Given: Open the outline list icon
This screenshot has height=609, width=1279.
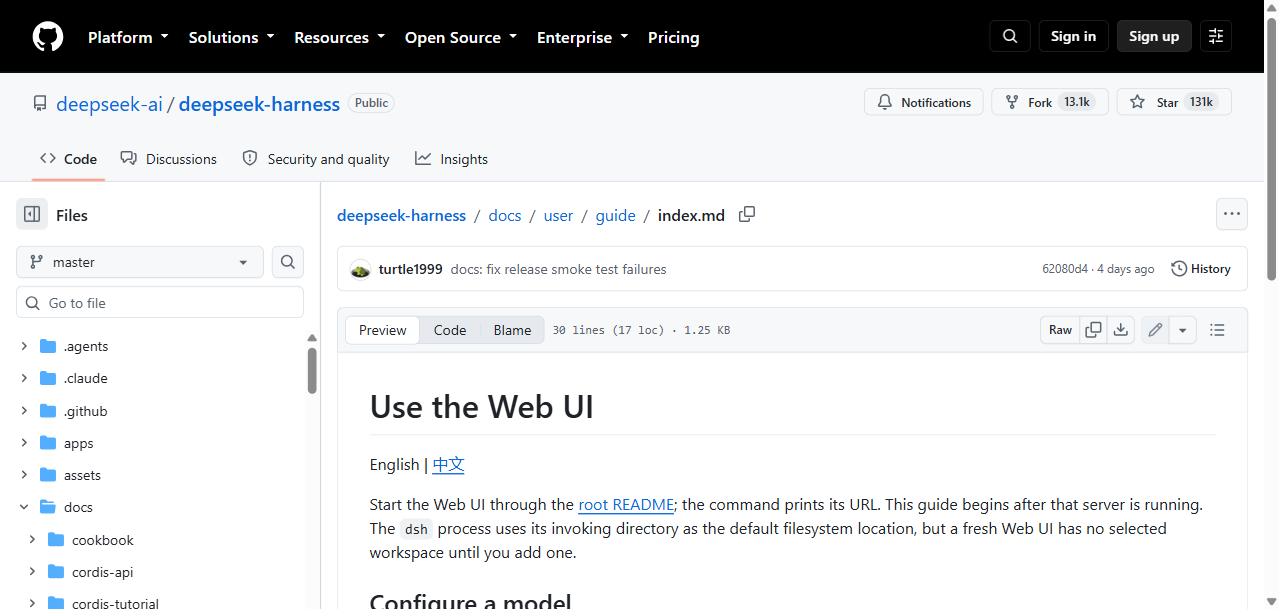Looking at the screenshot, I should tap(1217, 330).
